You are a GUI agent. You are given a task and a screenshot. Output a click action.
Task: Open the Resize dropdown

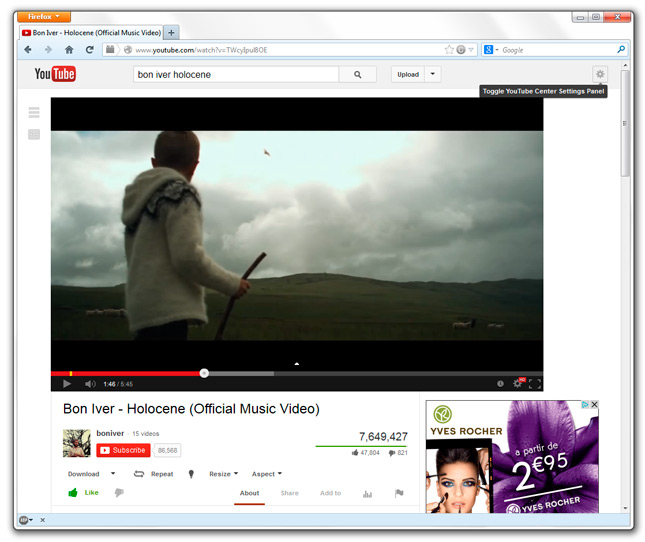tap(223, 474)
